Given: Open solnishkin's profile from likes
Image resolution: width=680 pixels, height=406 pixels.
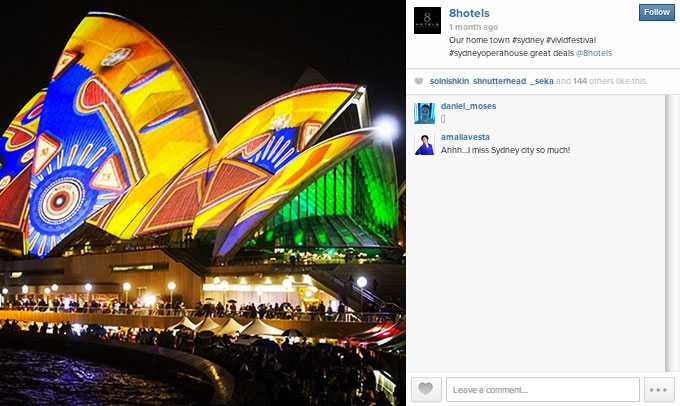Looking at the screenshot, I should pos(449,81).
